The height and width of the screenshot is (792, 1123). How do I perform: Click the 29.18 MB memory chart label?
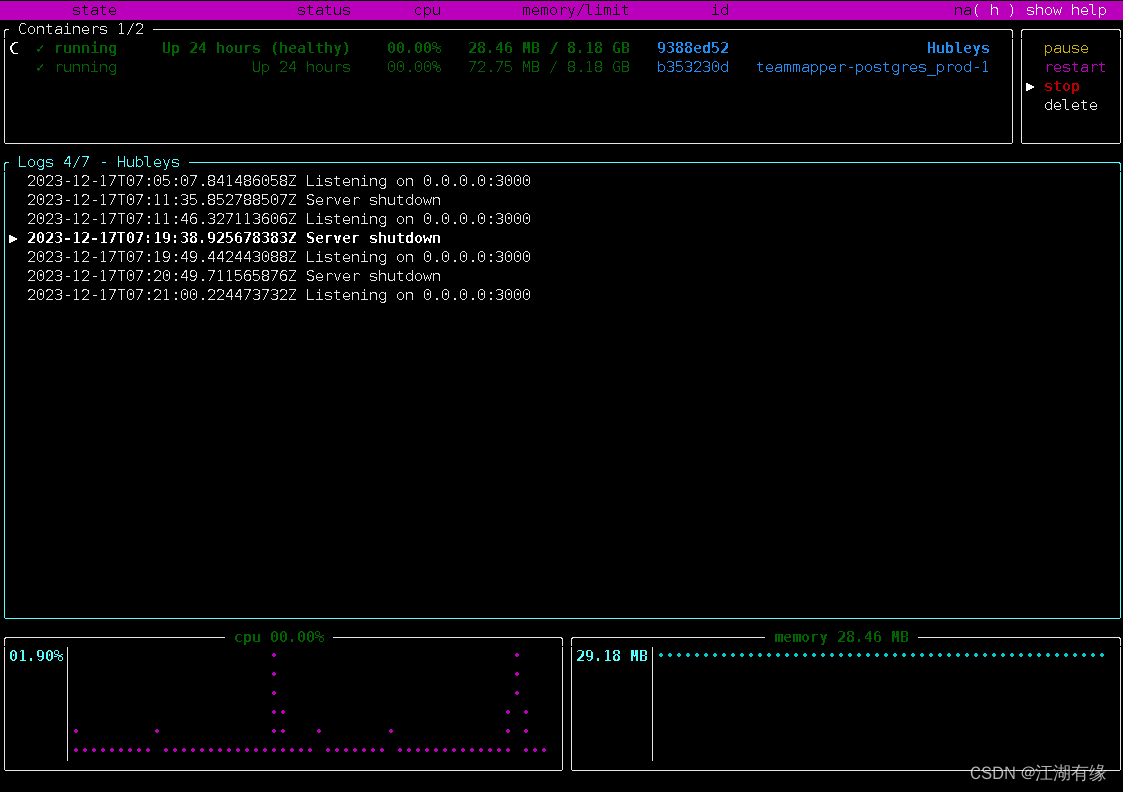[x=612, y=655]
